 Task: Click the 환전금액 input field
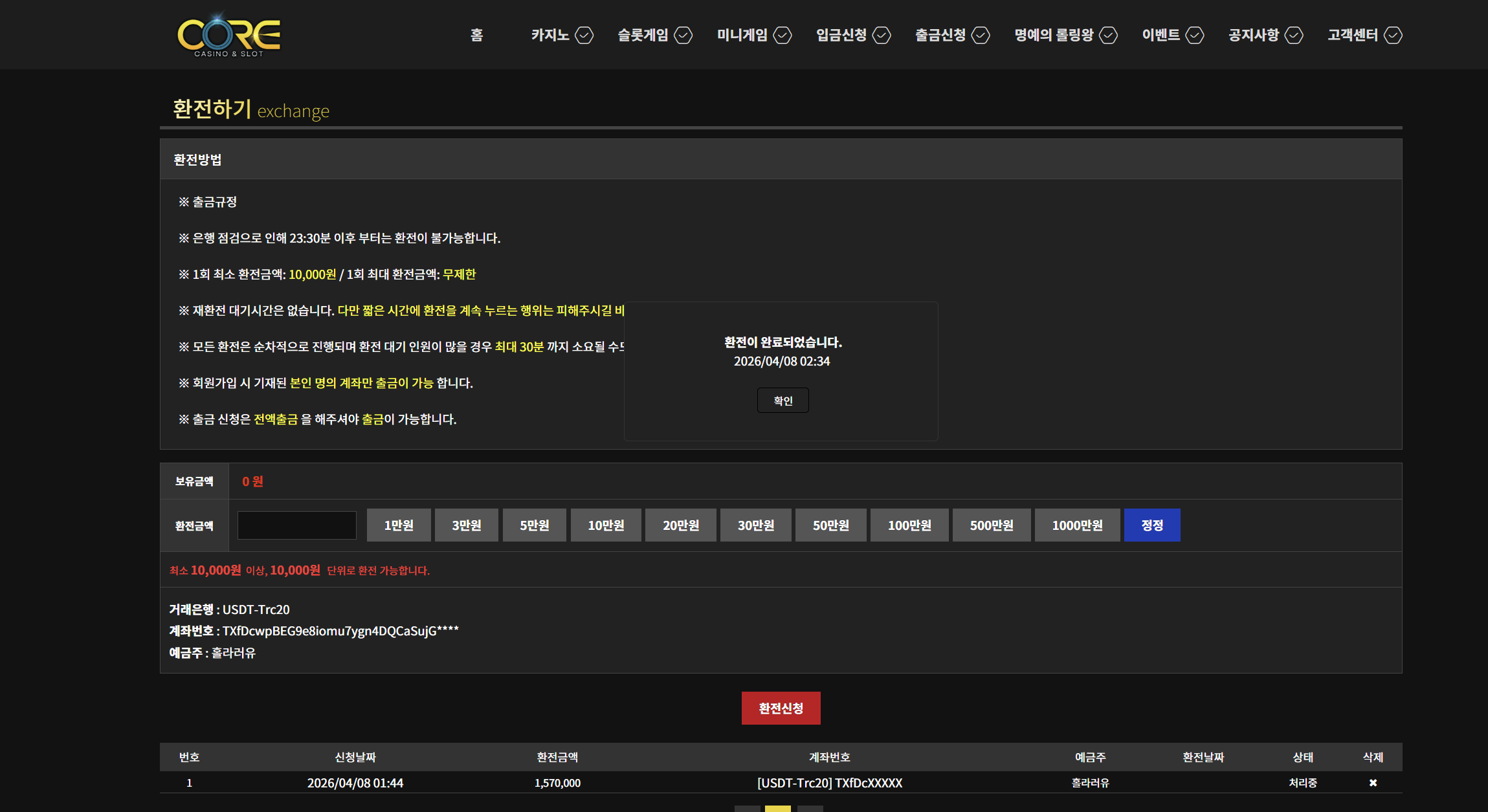point(297,525)
